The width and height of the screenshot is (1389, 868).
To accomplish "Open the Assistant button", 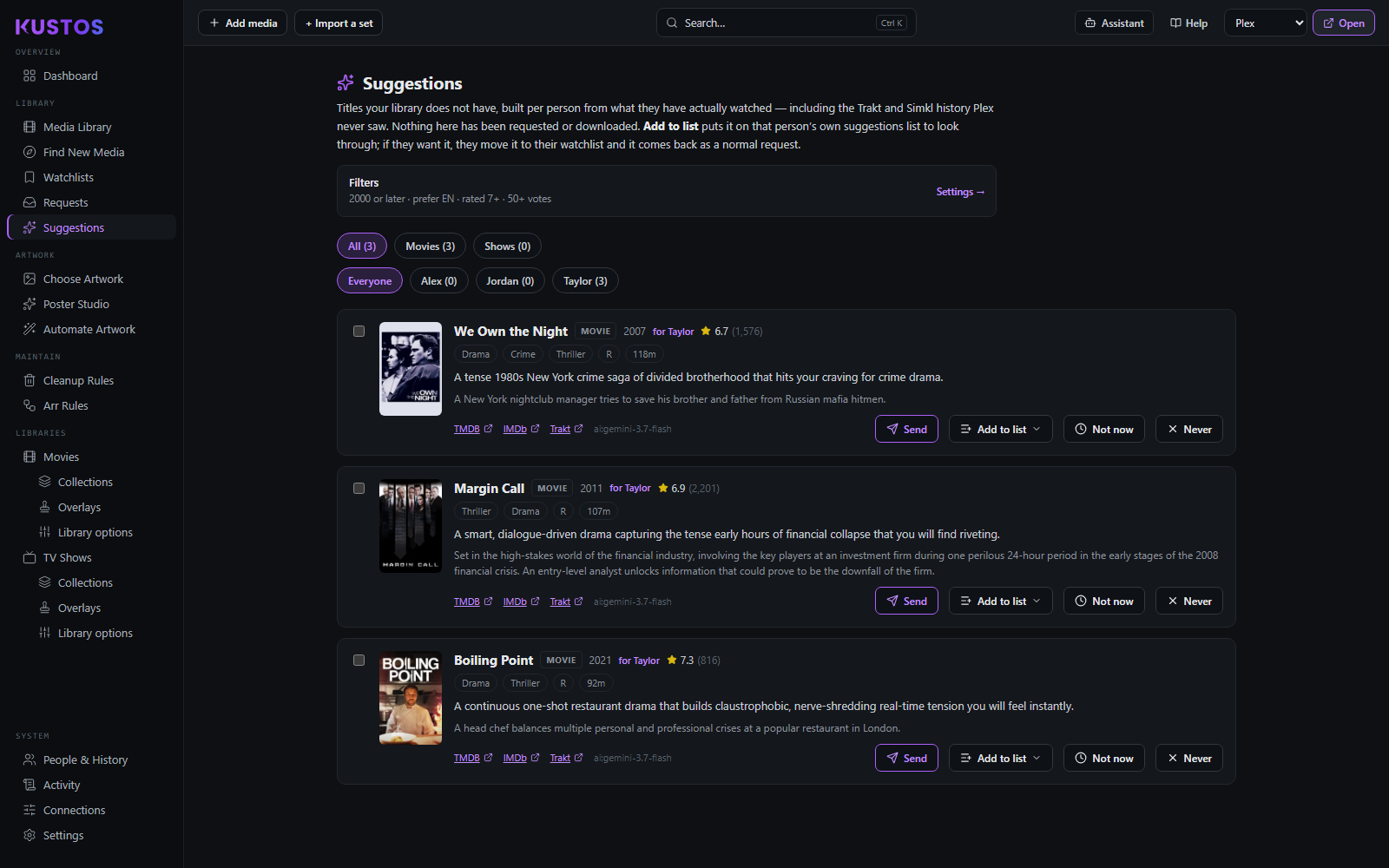I will 1114,23.
